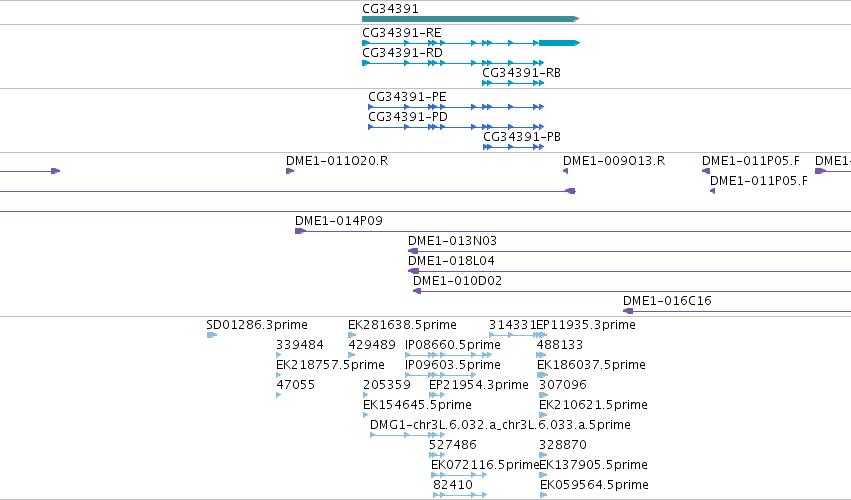
Task: Select EST feature 527486
Action: 453,445
